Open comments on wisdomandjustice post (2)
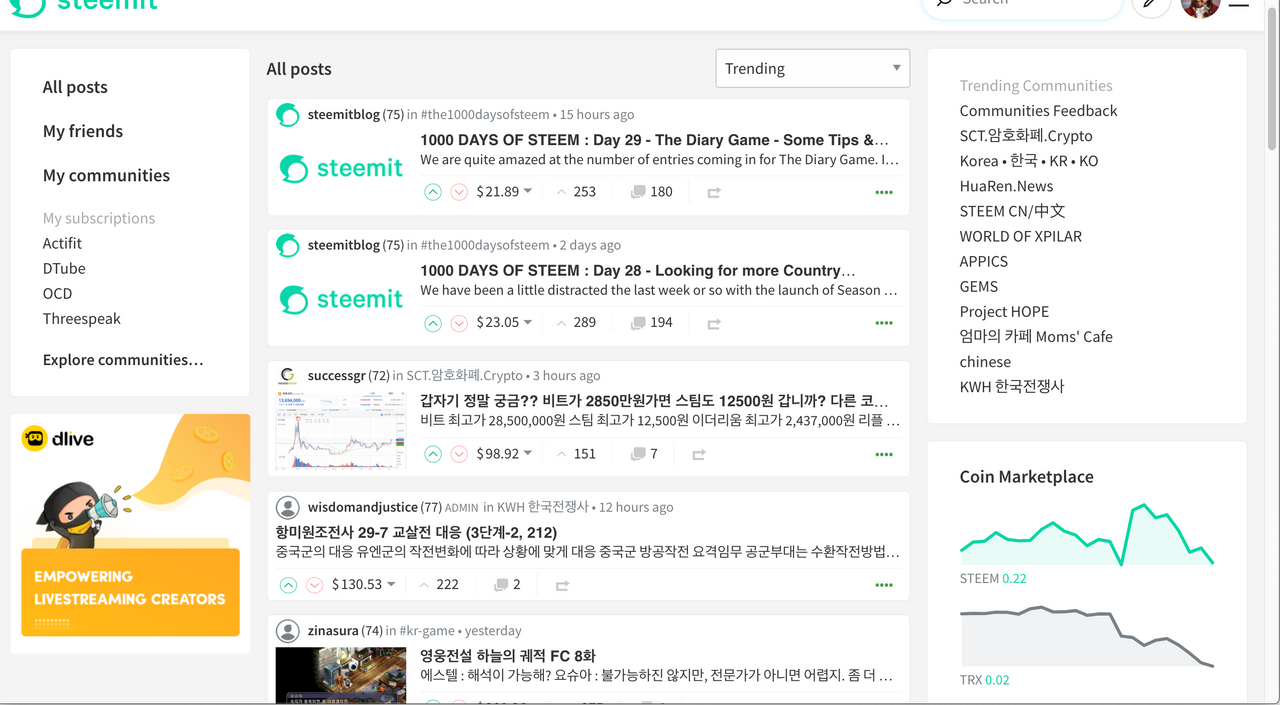Image resolution: width=1280 pixels, height=705 pixels. coord(507,585)
